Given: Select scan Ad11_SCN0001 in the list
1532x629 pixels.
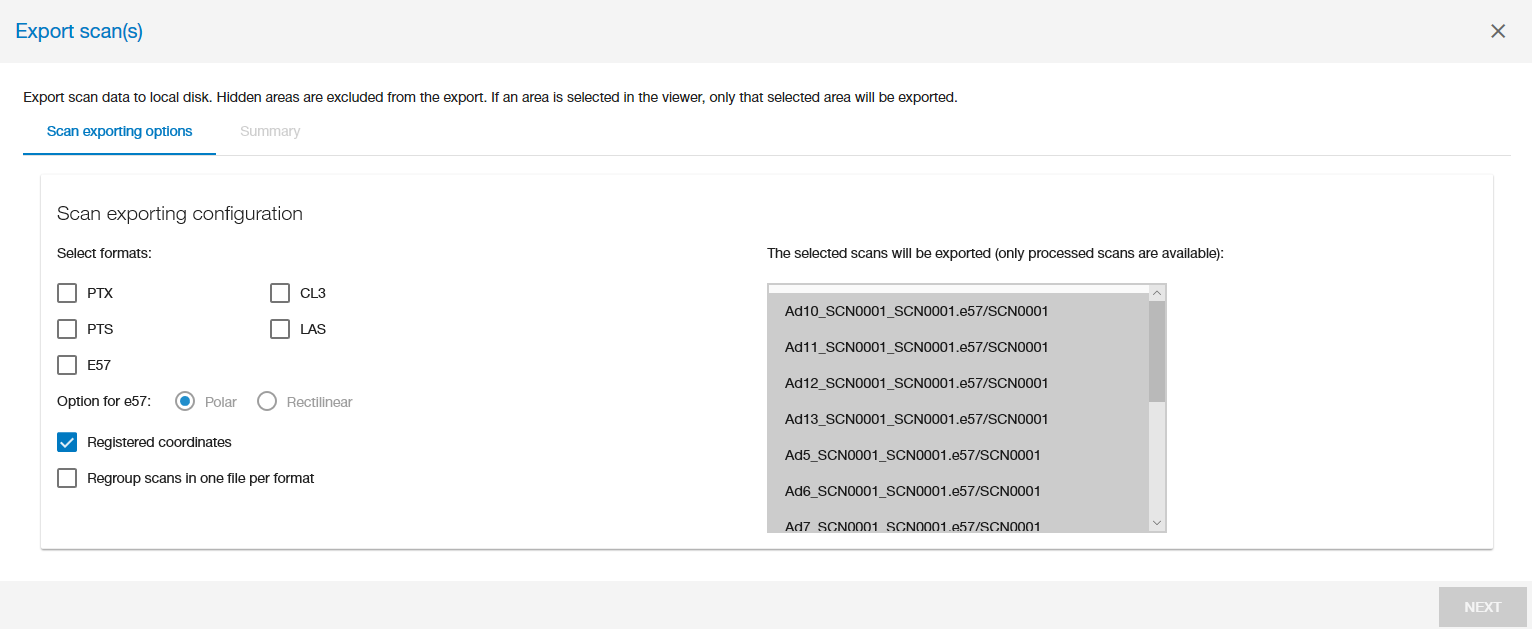Looking at the screenshot, I should (x=916, y=347).
